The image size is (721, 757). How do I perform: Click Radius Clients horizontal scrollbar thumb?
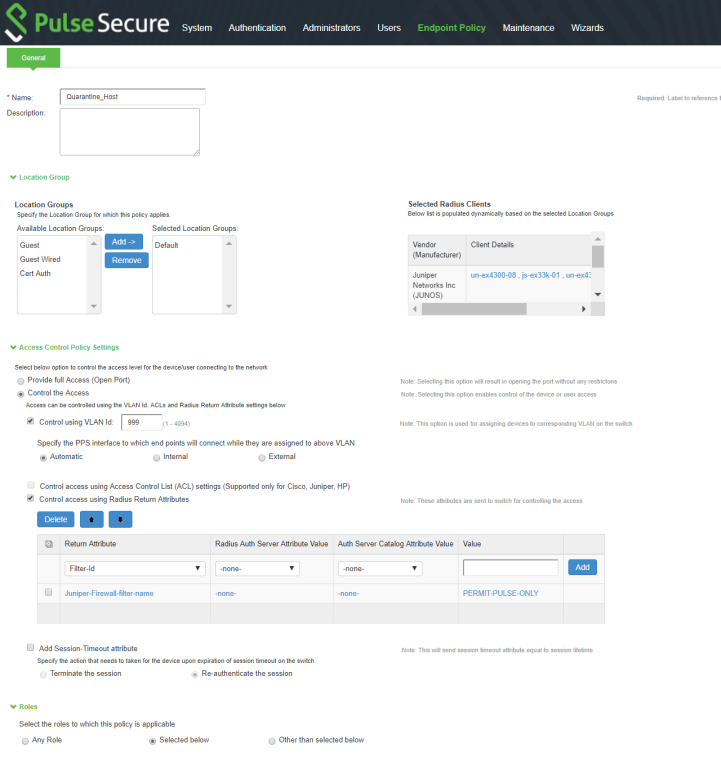[x=474, y=309]
